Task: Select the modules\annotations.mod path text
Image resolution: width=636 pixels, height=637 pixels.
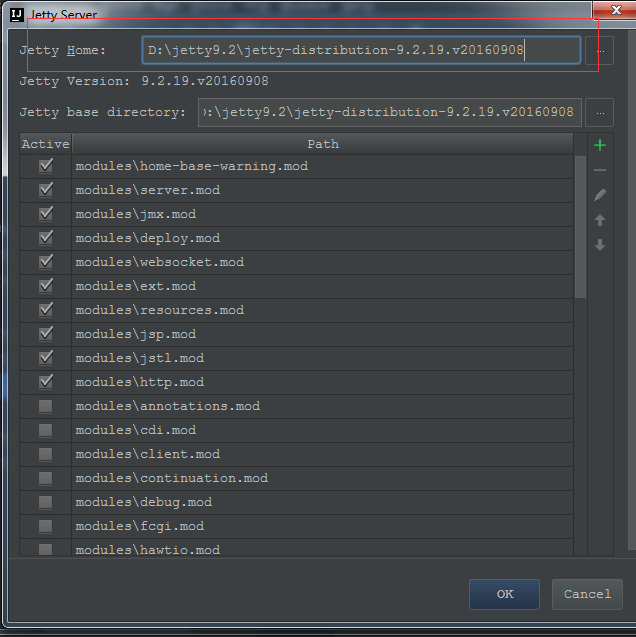Action: pyautogui.click(x=168, y=406)
